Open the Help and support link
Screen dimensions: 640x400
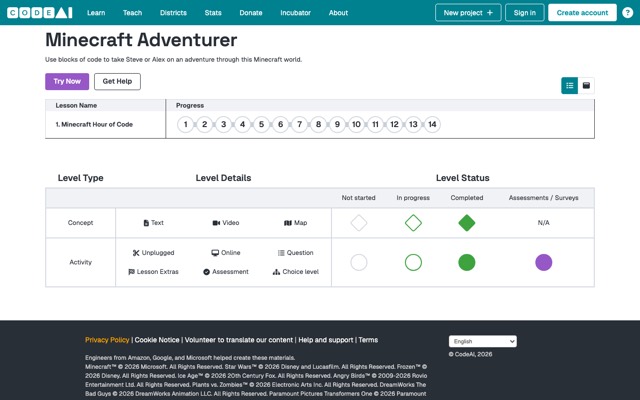pyautogui.click(x=326, y=340)
